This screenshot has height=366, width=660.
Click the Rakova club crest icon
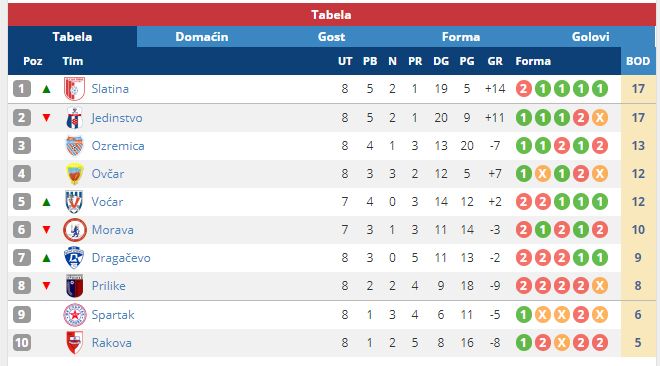tap(75, 343)
